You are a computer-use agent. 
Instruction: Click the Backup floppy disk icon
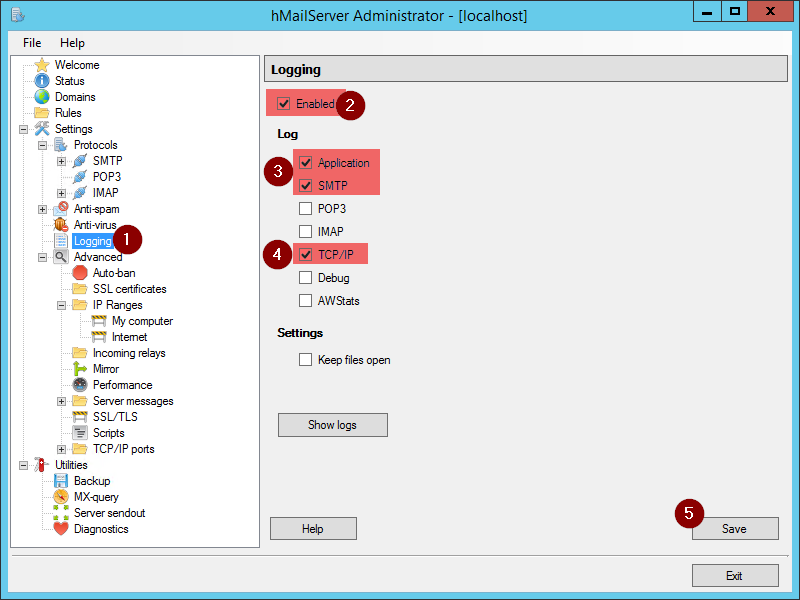[x=61, y=481]
